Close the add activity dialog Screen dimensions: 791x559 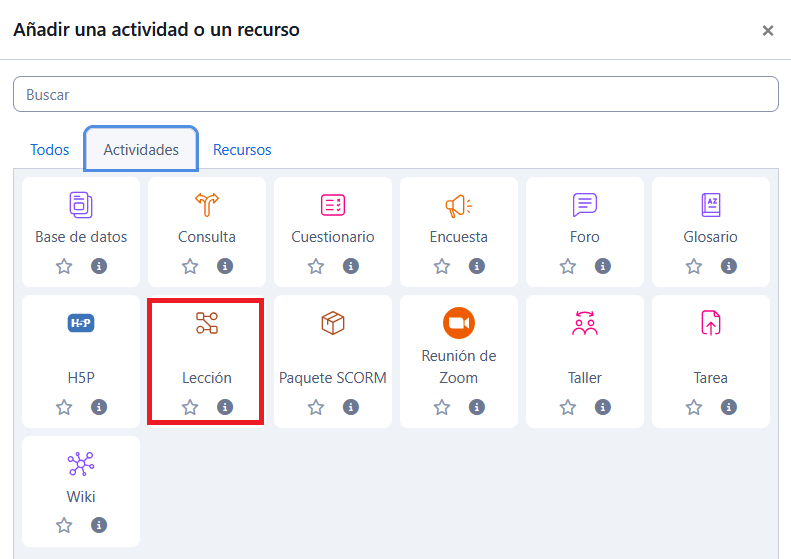(768, 31)
